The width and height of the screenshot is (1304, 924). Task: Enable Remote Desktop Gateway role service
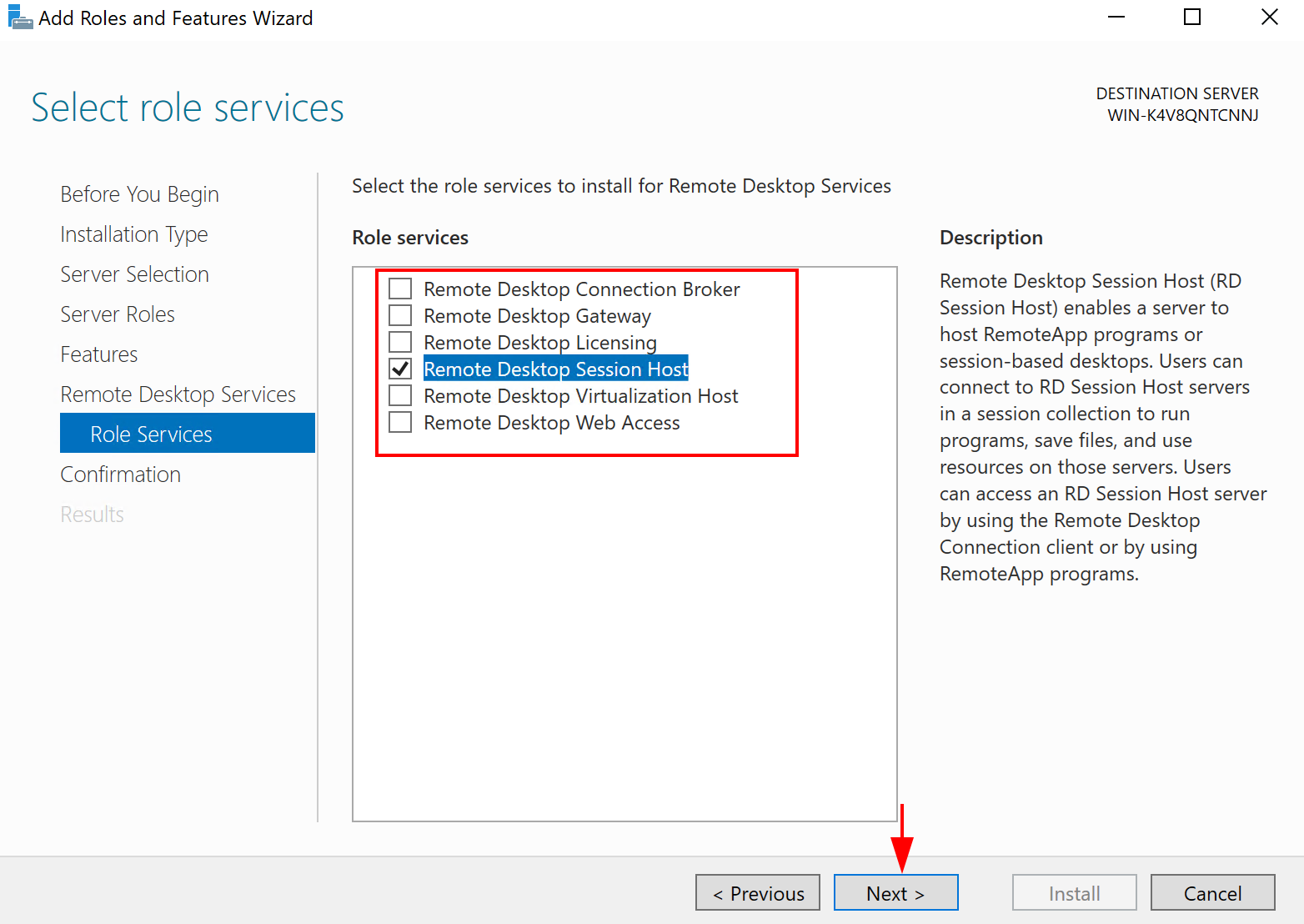(399, 314)
